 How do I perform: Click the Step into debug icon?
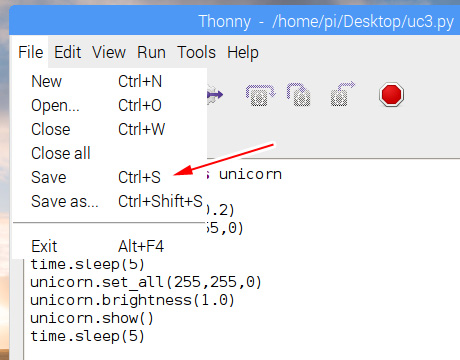[299, 94]
